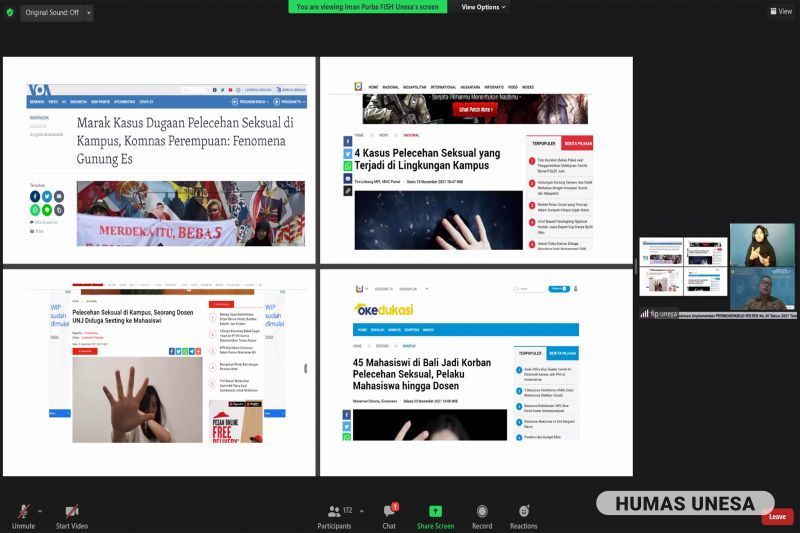Open the Nasional menu on the news site
The height and width of the screenshot is (533, 800).
[x=390, y=87]
